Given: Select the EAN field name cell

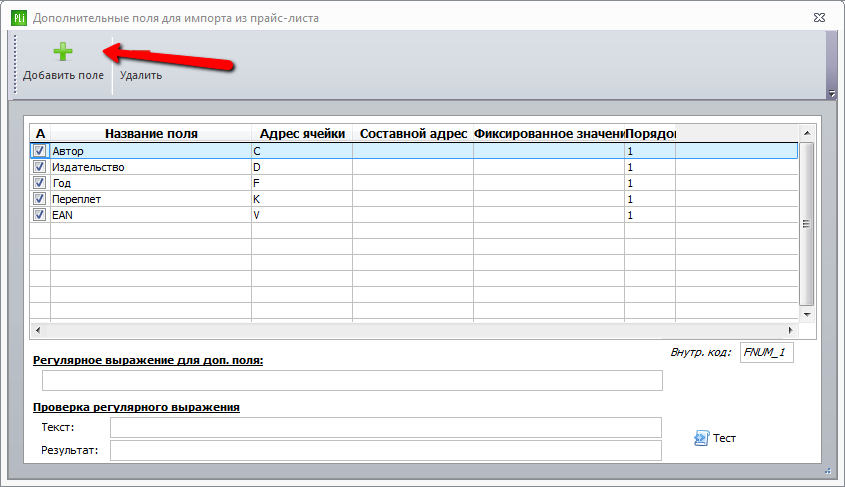Looking at the screenshot, I should pyautogui.click(x=151, y=214).
